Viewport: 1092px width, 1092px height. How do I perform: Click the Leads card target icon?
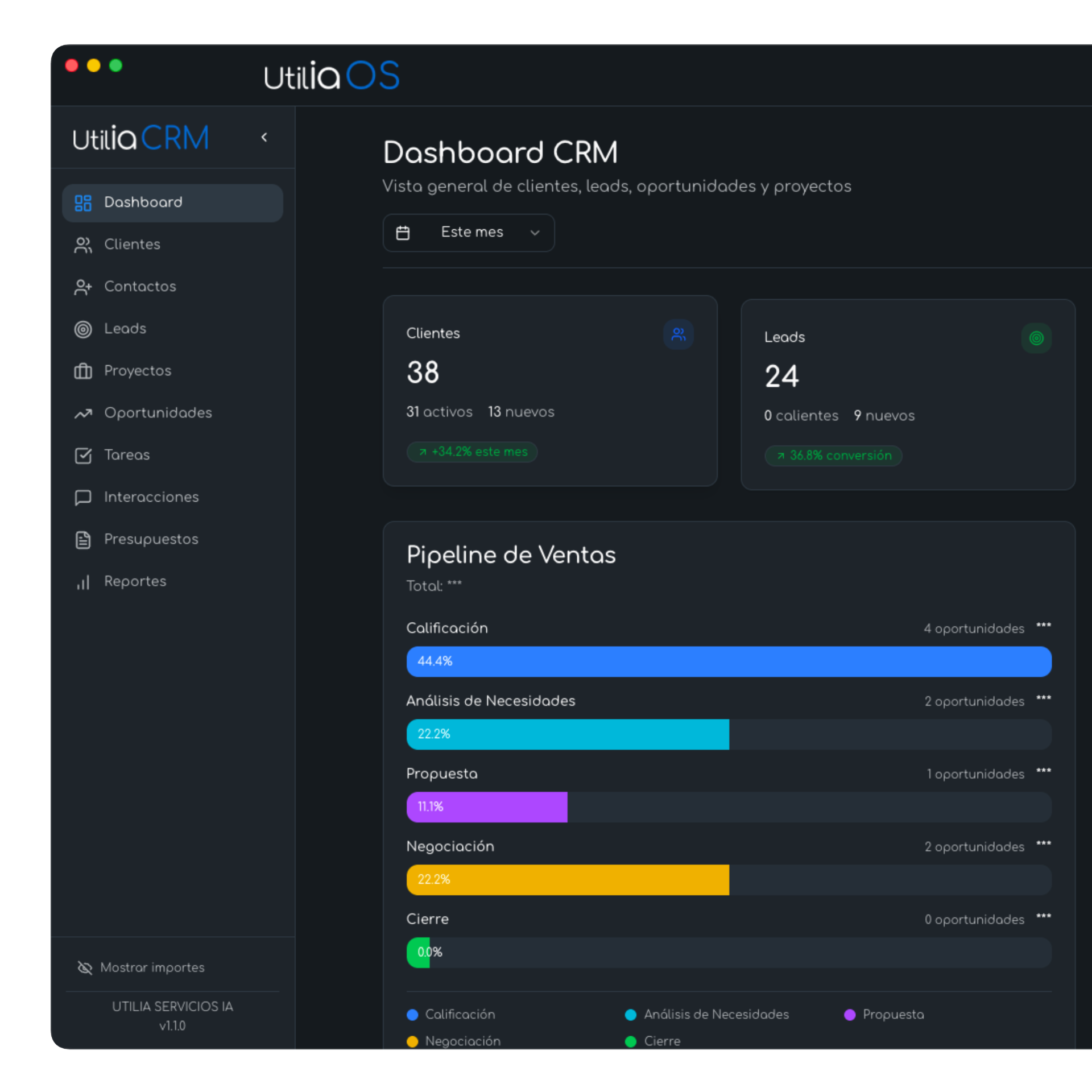click(x=1036, y=338)
